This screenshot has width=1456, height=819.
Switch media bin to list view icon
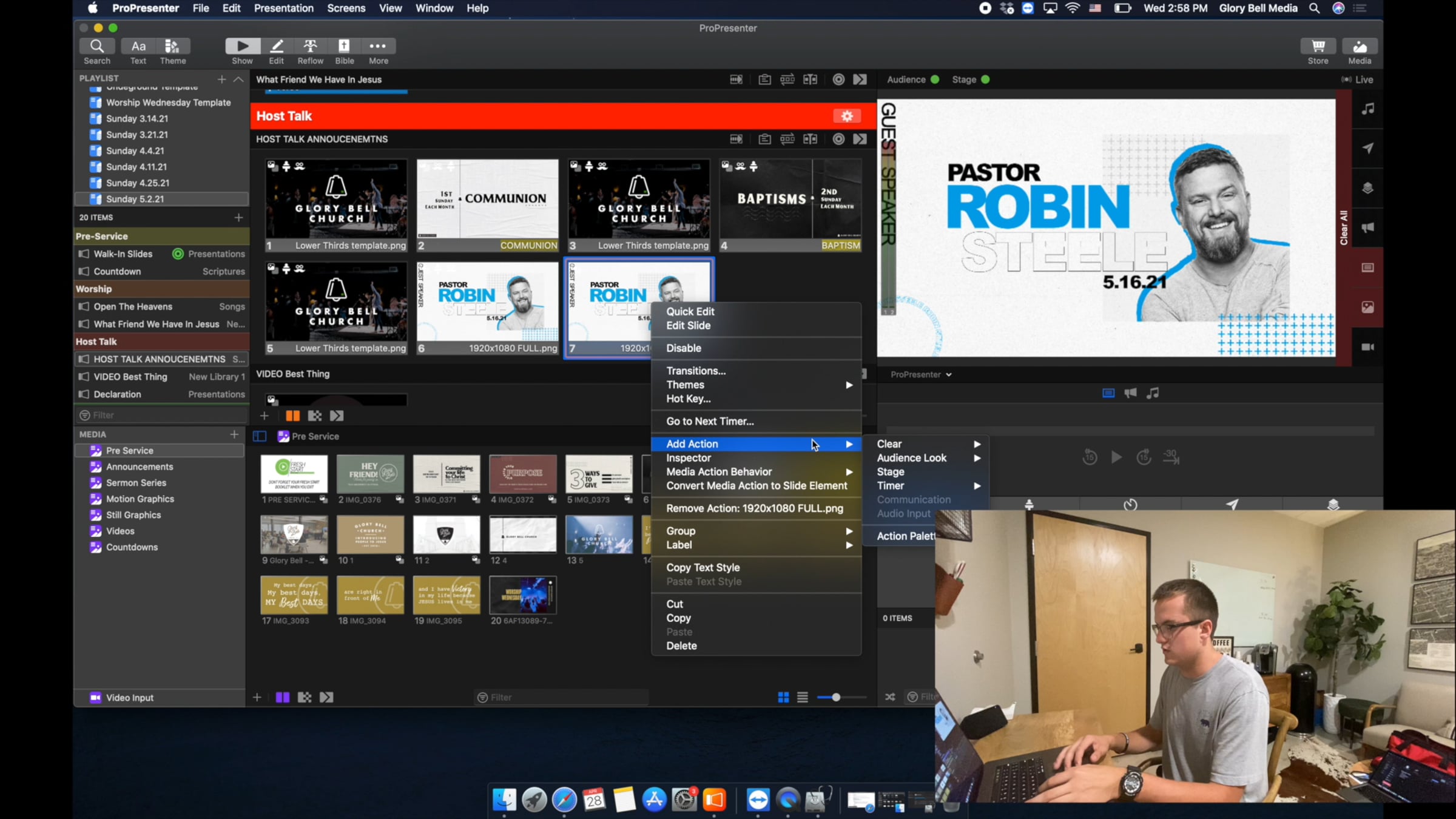(x=802, y=698)
